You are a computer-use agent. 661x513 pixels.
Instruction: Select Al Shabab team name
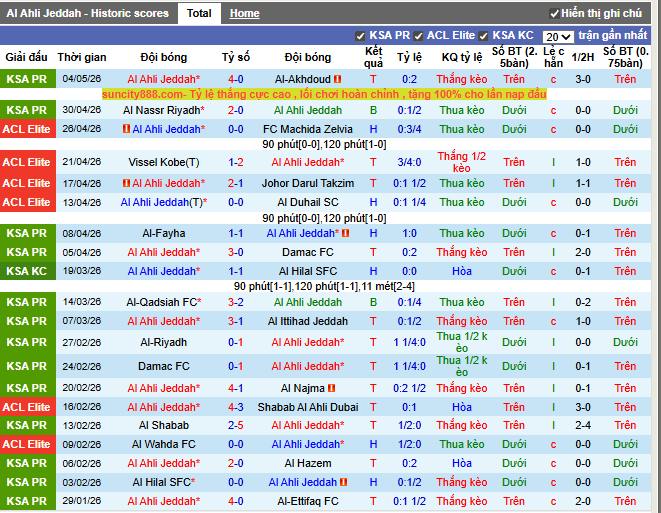tap(164, 425)
